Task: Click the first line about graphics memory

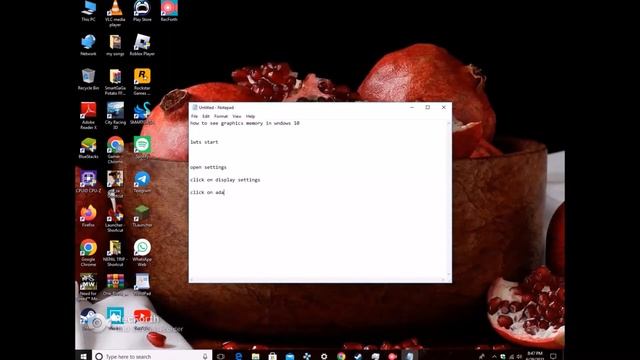Action: (x=244, y=123)
